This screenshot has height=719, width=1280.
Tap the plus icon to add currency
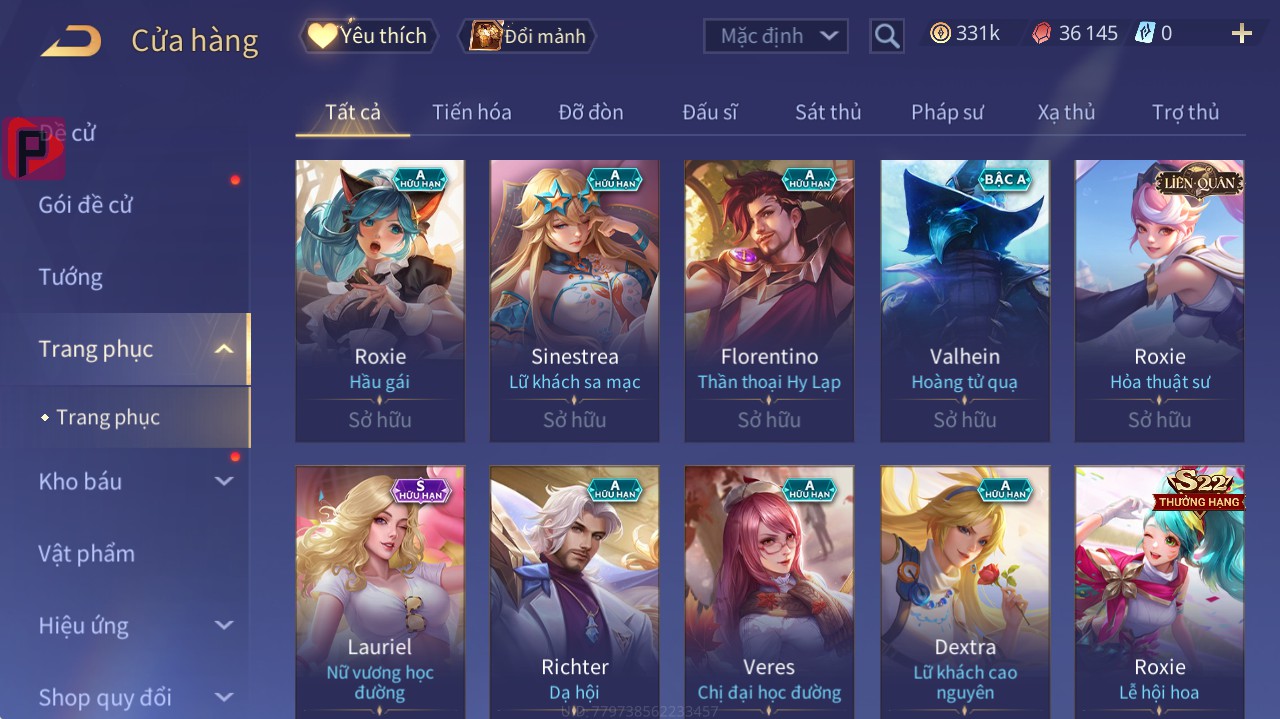click(1242, 34)
